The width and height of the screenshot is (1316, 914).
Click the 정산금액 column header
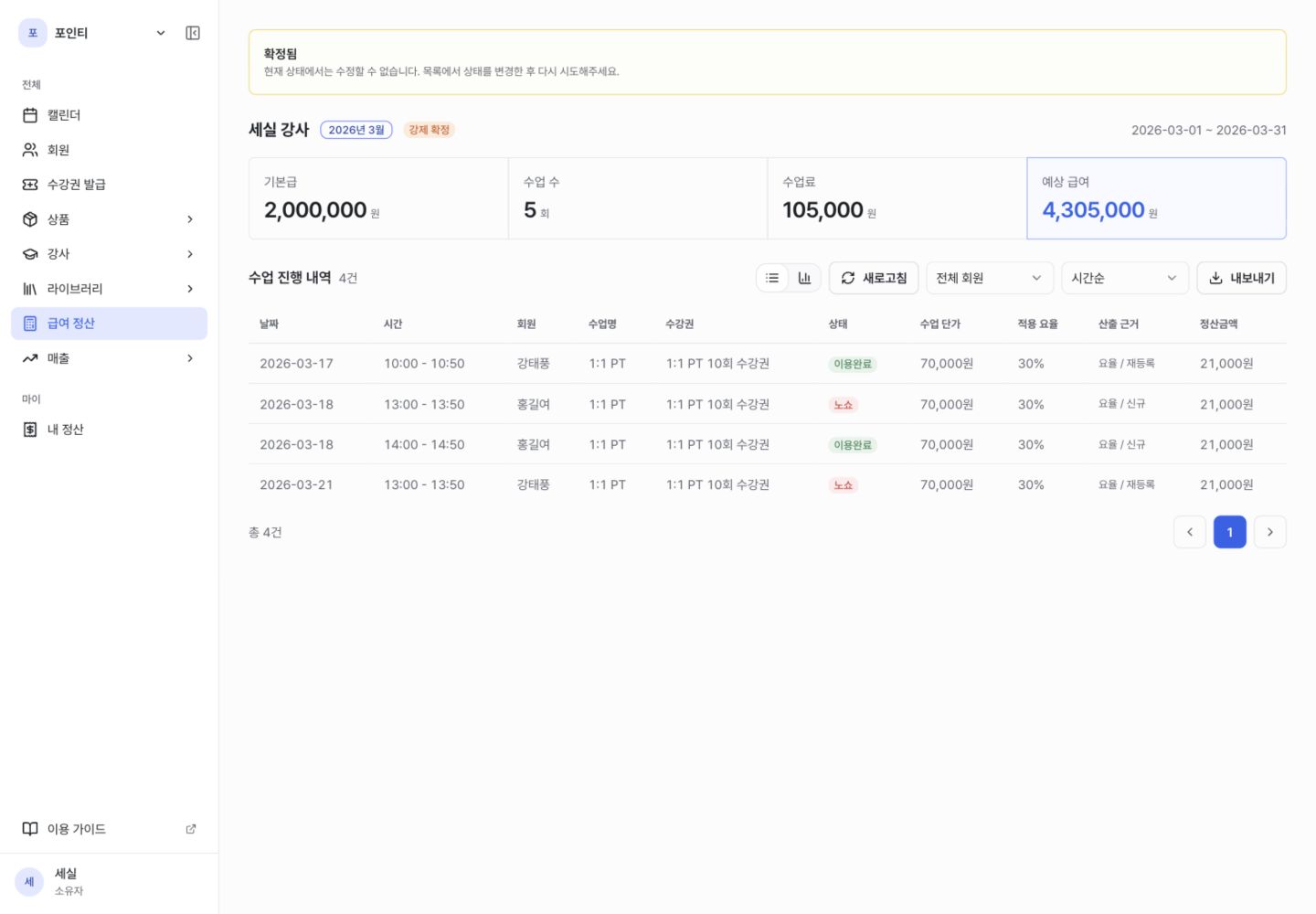(1218, 324)
